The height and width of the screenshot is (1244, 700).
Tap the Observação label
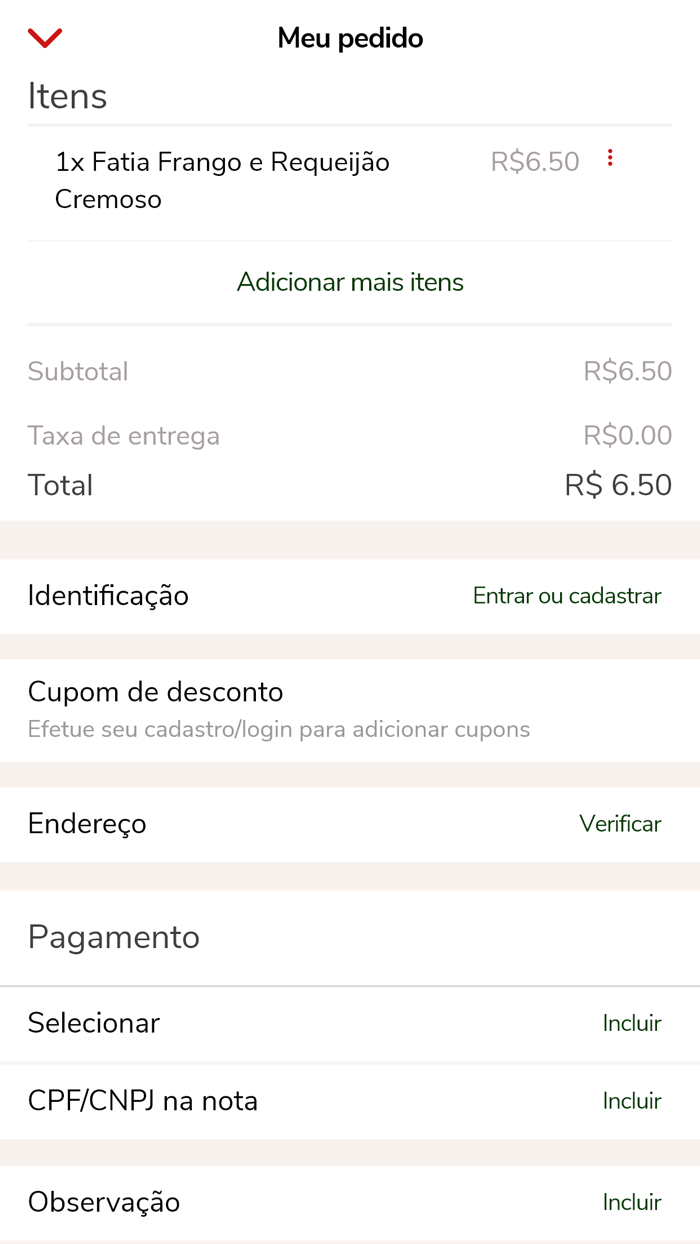104,1202
